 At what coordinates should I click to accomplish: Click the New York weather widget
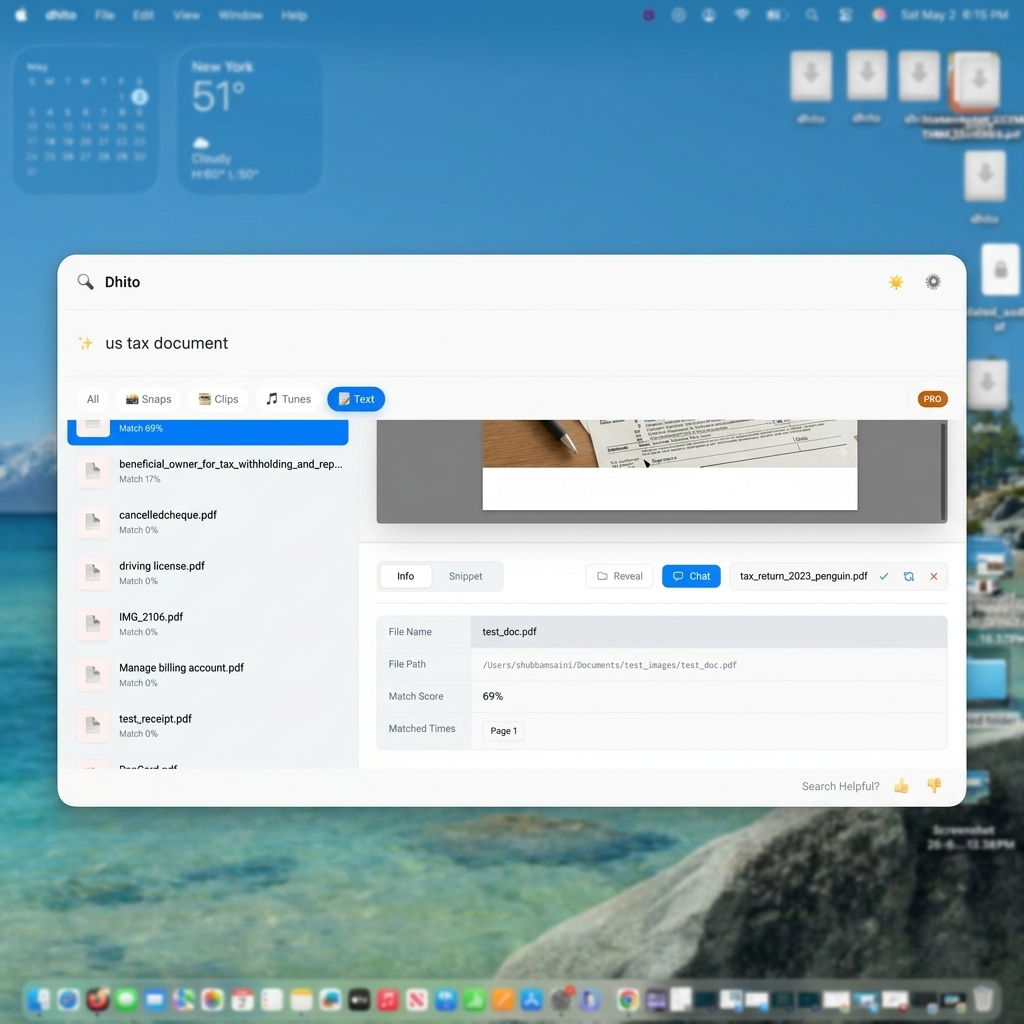pyautogui.click(x=249, y=120)
